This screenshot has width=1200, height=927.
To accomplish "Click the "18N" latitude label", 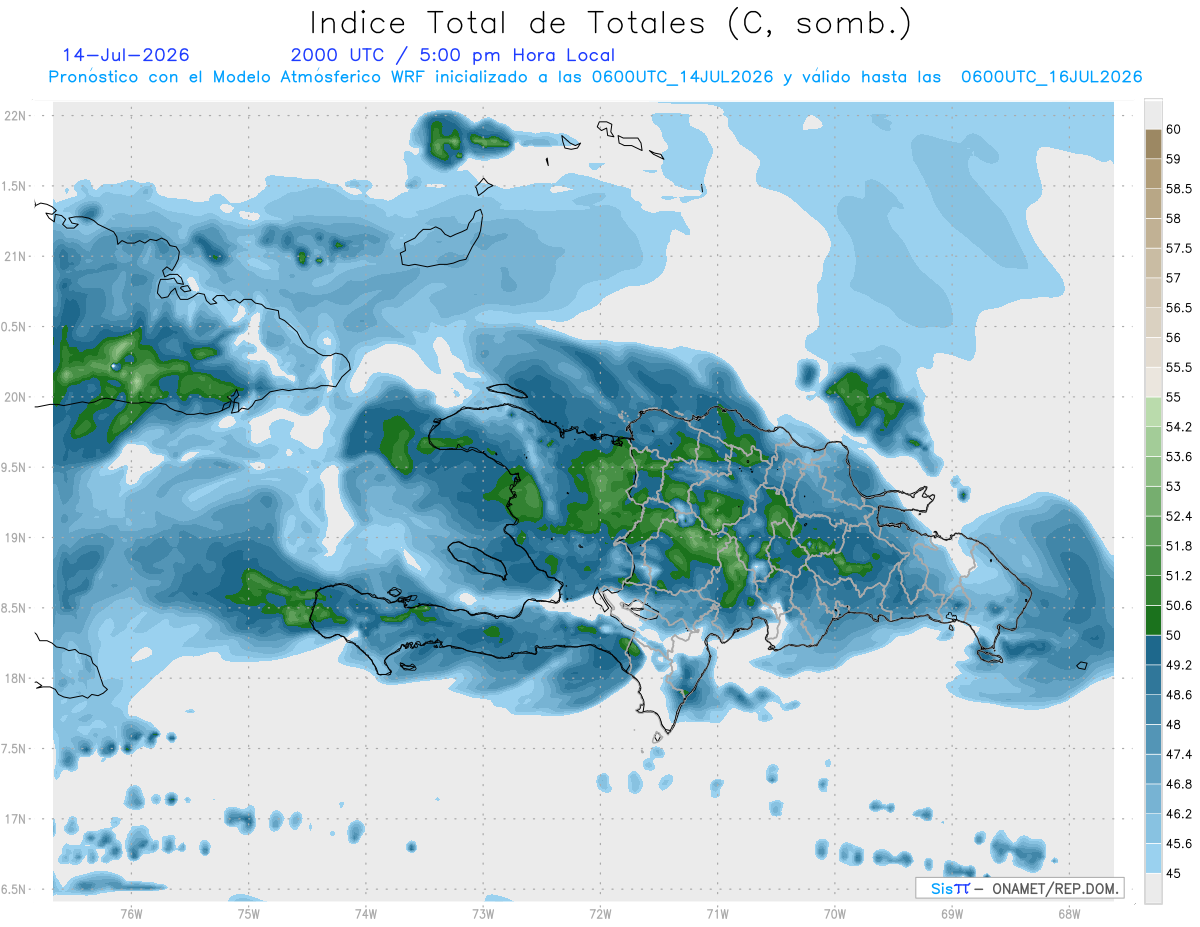I will pyautogui.click(x=16, y=679).
